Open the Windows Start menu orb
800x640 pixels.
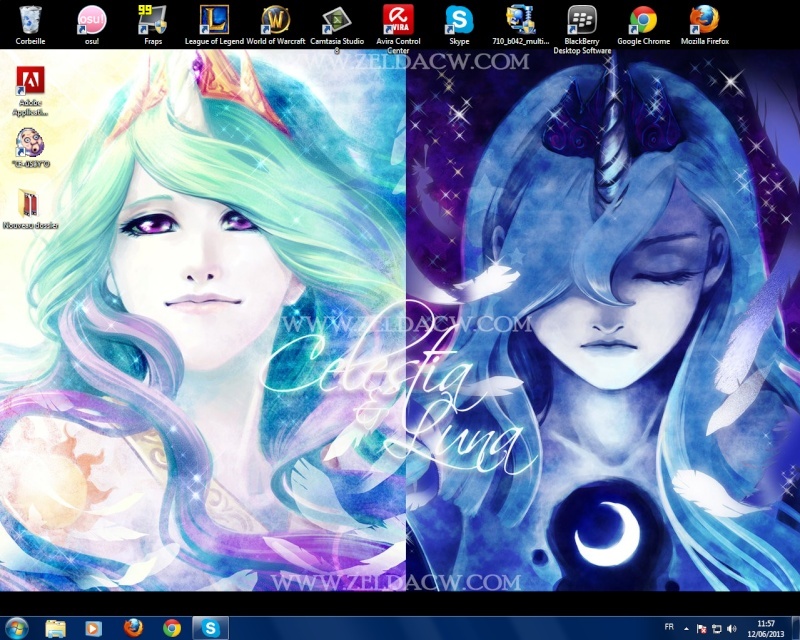16,628
